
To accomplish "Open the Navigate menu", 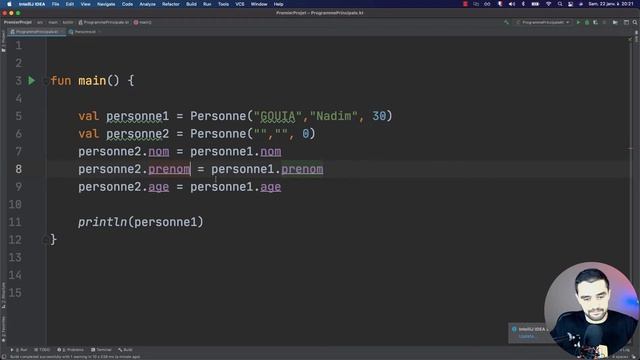I will pyautogui.click(x=106, y=4).
